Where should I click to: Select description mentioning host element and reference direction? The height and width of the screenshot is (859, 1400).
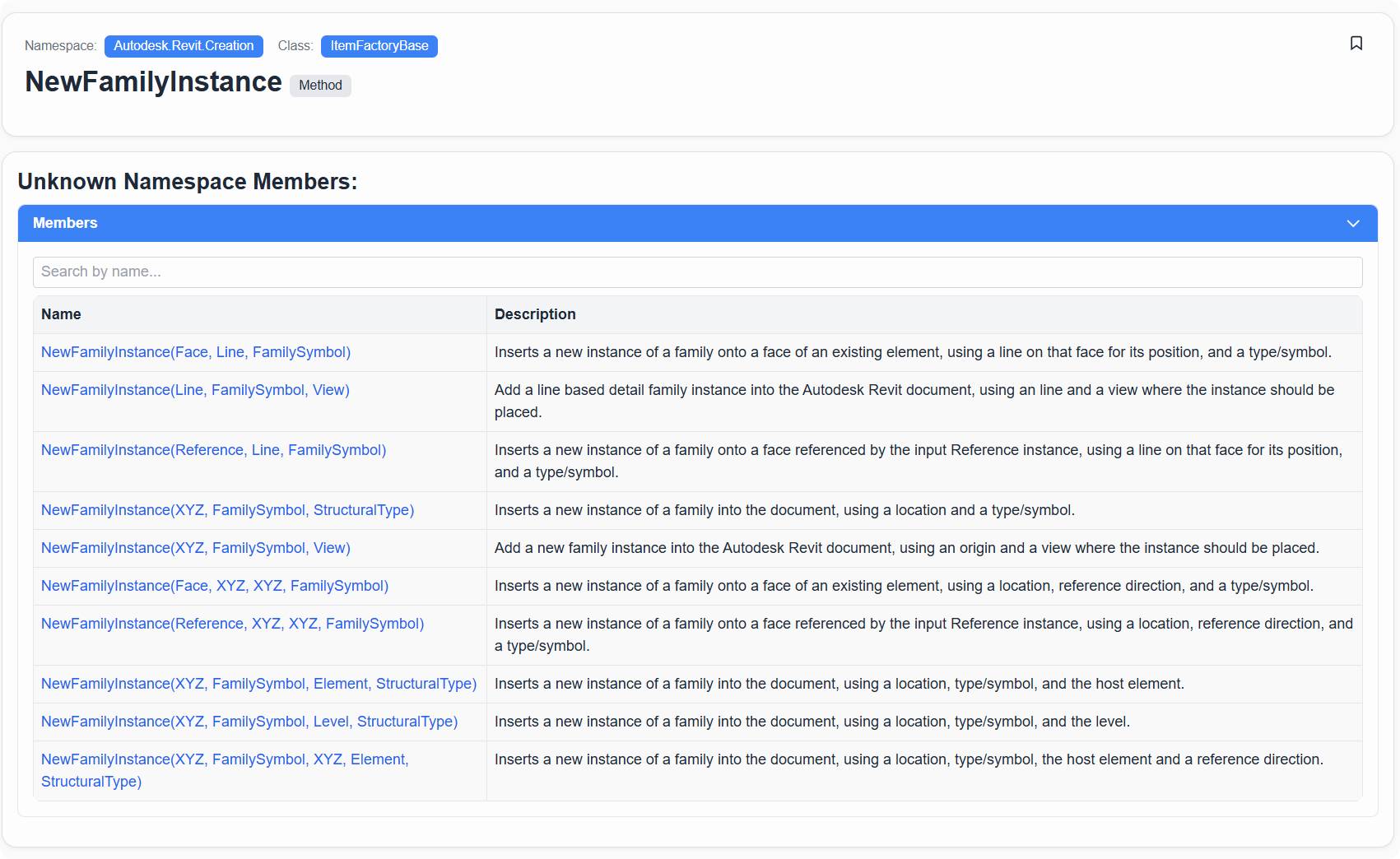909,759
